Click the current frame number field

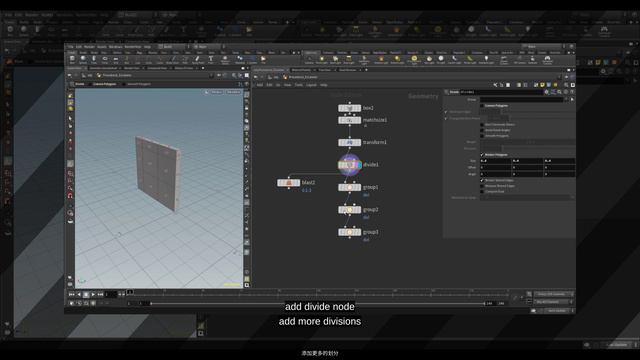point(110,294)
